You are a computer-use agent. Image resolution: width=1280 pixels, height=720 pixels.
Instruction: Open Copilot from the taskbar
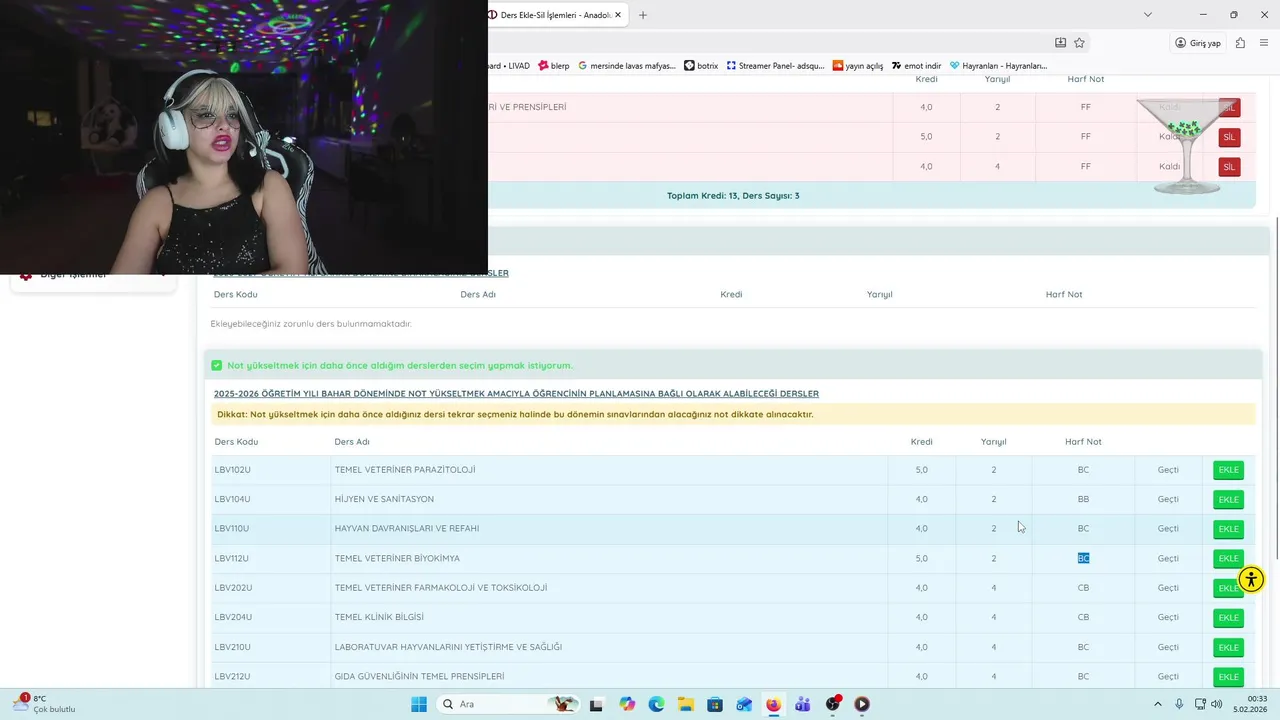(627, 704)
